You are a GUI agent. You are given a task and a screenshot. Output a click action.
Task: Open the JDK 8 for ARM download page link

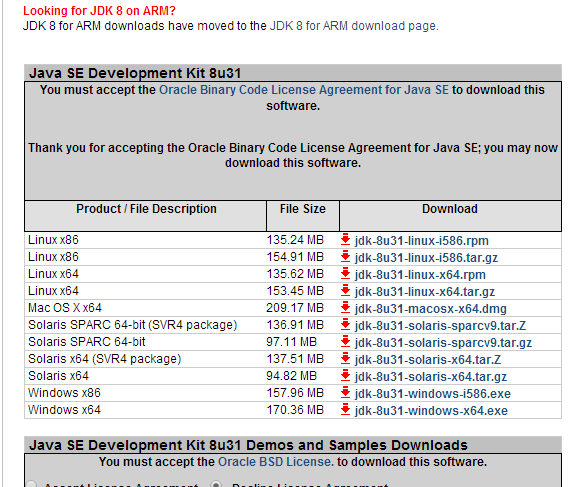click(354, 26)
